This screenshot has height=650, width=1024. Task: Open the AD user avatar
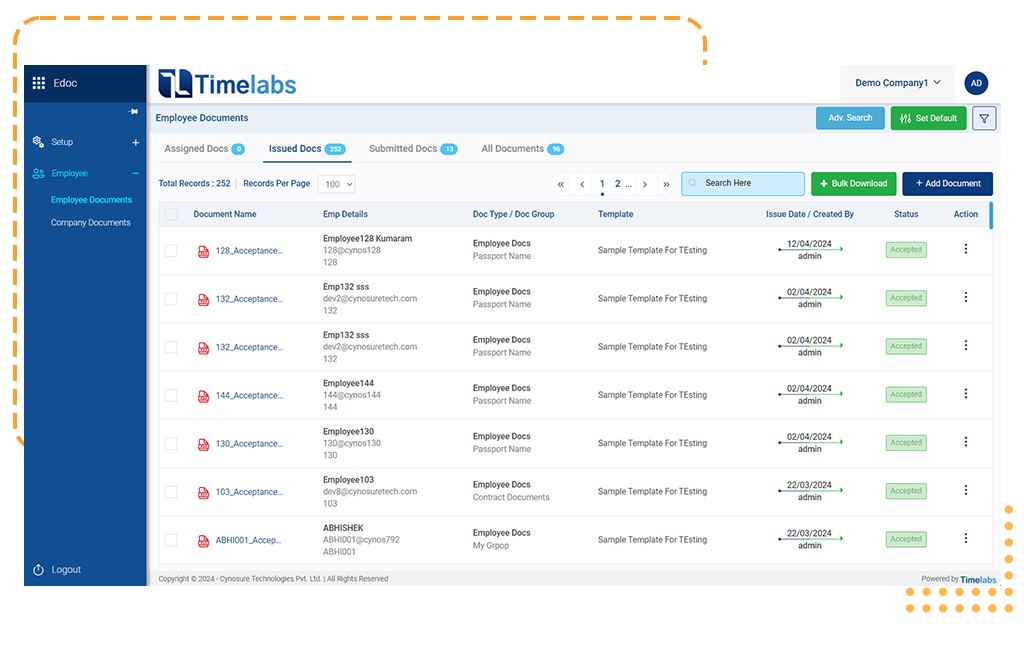point(976,83)
